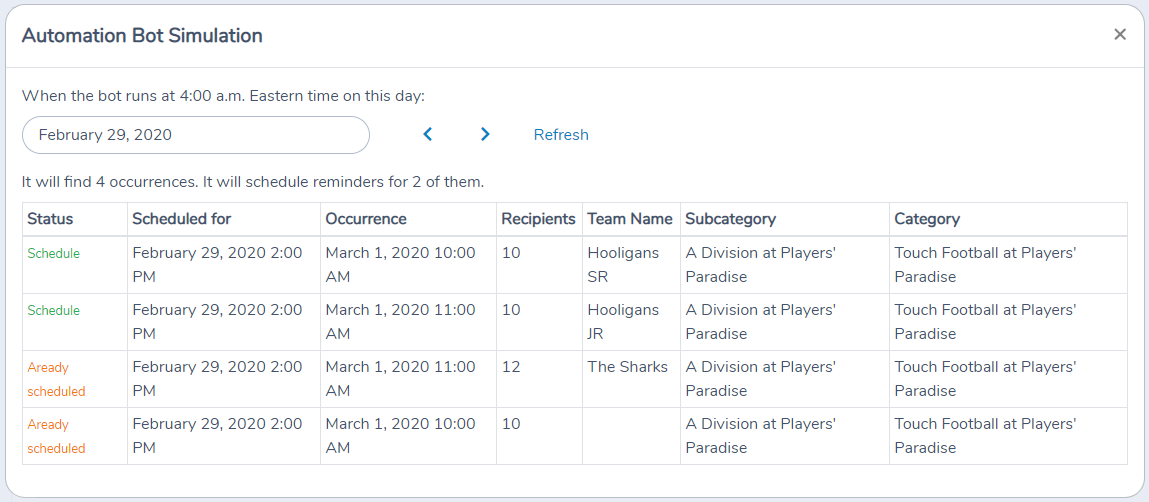Click the Hooligans SR team name

pyautogui.click(x=623, y=265)
